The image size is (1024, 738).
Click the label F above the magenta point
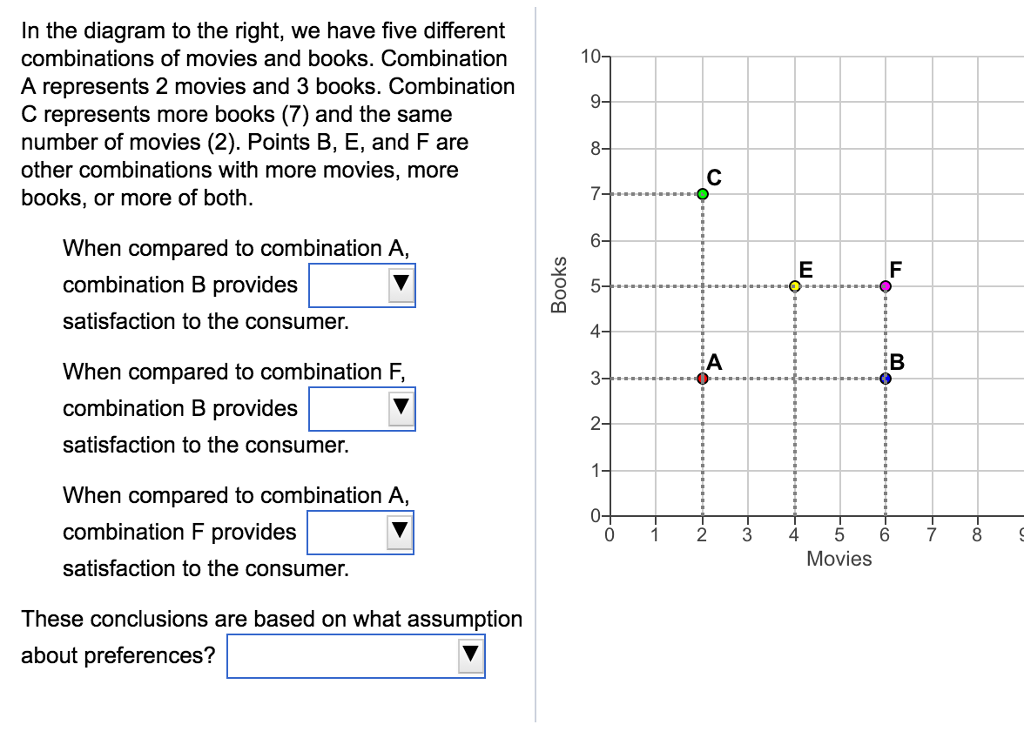(896, 269)
